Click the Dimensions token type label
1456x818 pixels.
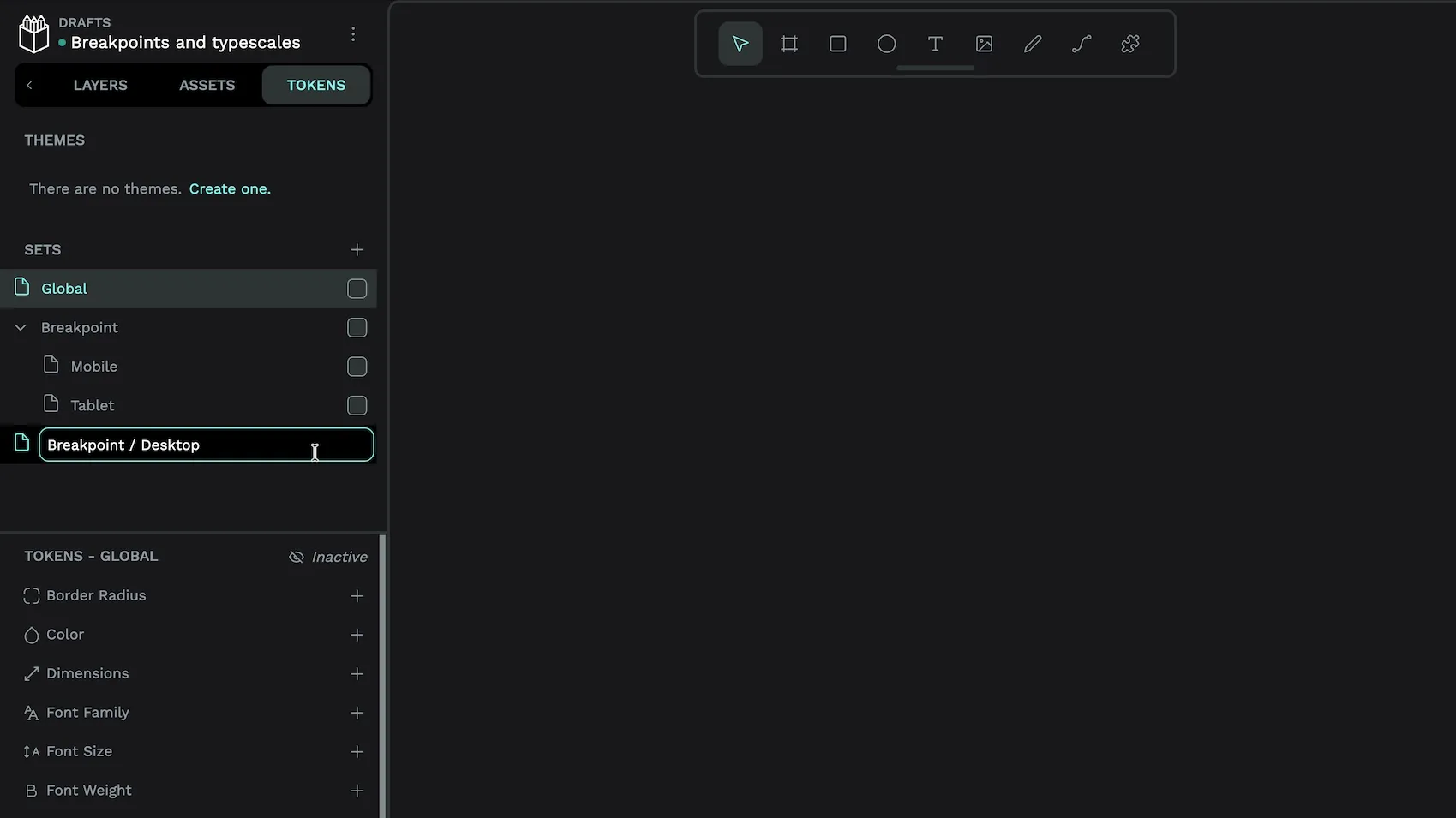[x=87, y=673]
